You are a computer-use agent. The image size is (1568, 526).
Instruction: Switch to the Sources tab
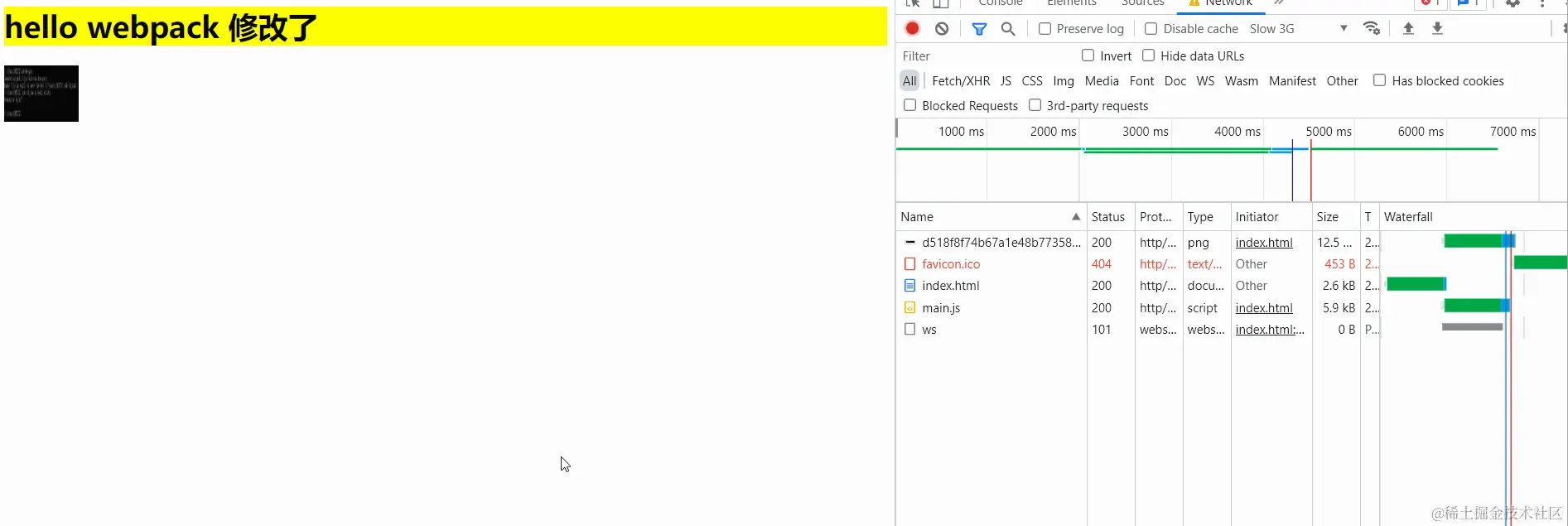1143,3
